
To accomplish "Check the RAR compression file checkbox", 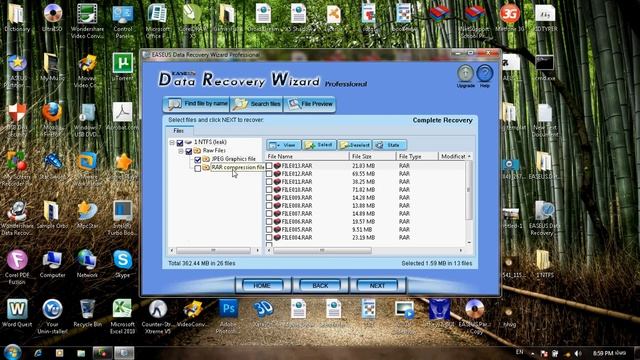I will (x=198, y=168).
